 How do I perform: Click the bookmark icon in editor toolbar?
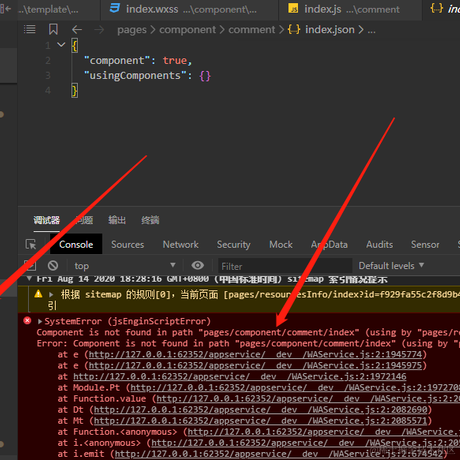[x=53, y=30]
